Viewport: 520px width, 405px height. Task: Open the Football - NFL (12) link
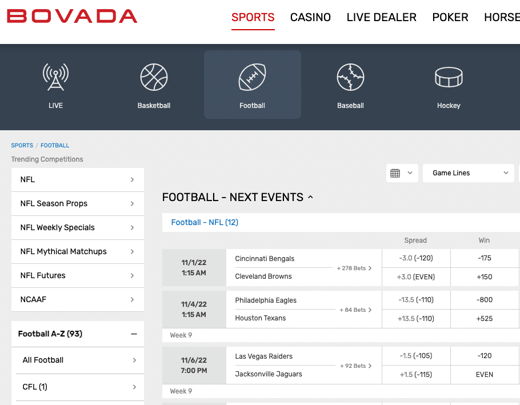(205, 222)
